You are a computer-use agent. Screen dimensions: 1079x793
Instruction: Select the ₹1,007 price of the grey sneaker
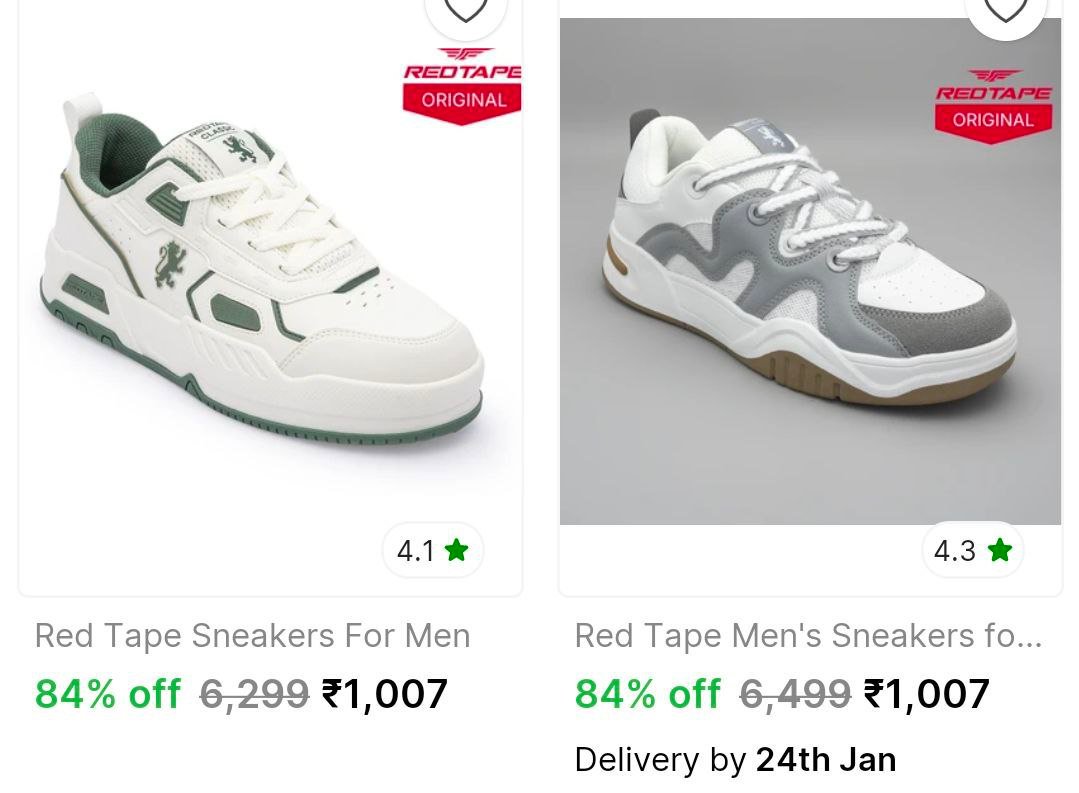(x=926, y=693)
